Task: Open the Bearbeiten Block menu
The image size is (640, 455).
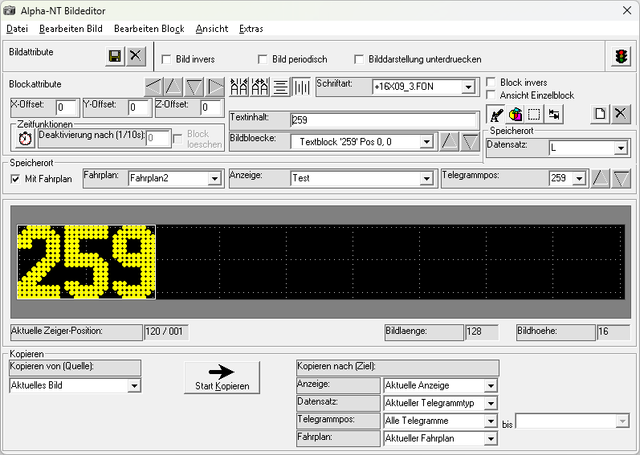Action: pos(149,29)
